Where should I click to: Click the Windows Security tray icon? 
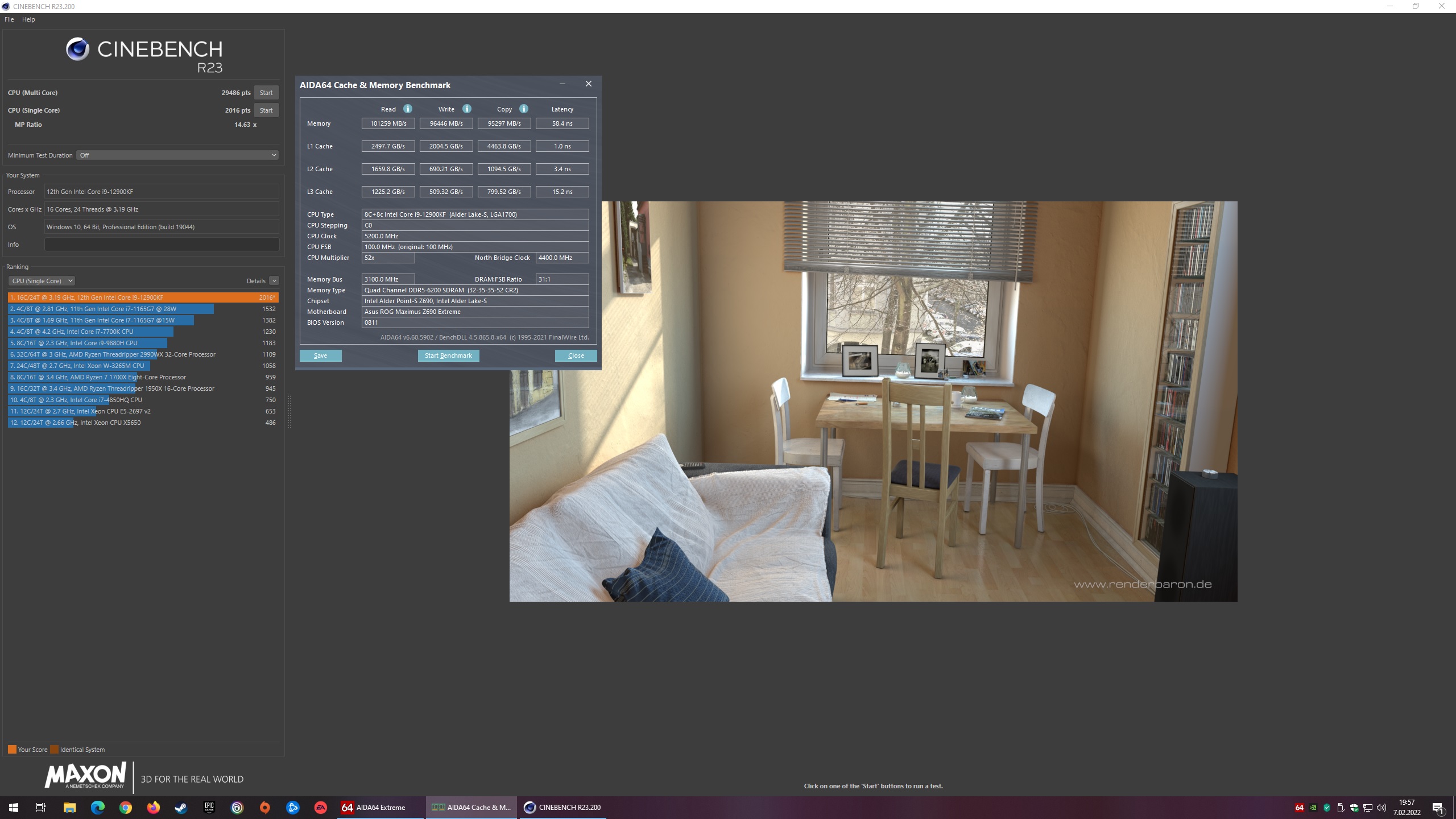click(x=1354, y=808)
